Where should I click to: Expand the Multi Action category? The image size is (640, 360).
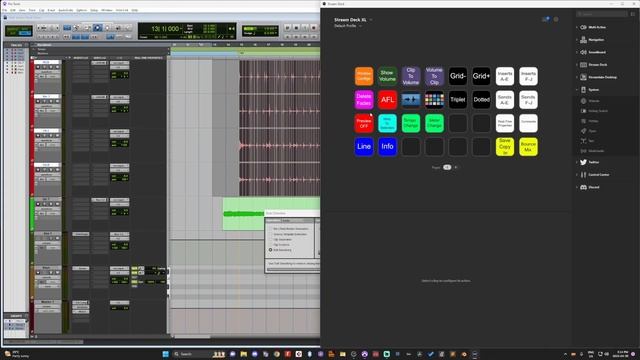(593, 27)
